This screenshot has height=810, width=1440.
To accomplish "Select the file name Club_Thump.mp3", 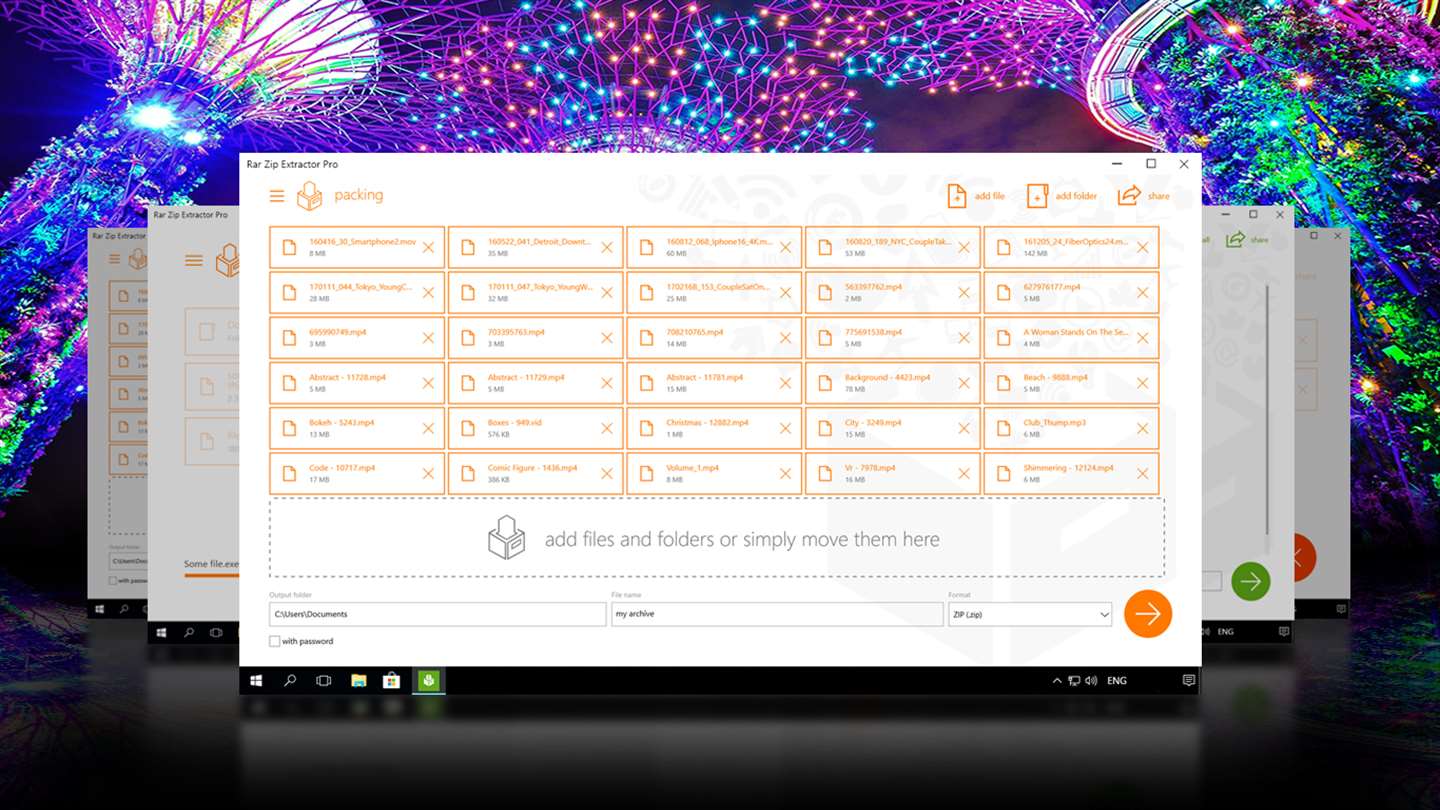I will [x=1054, y=423].
